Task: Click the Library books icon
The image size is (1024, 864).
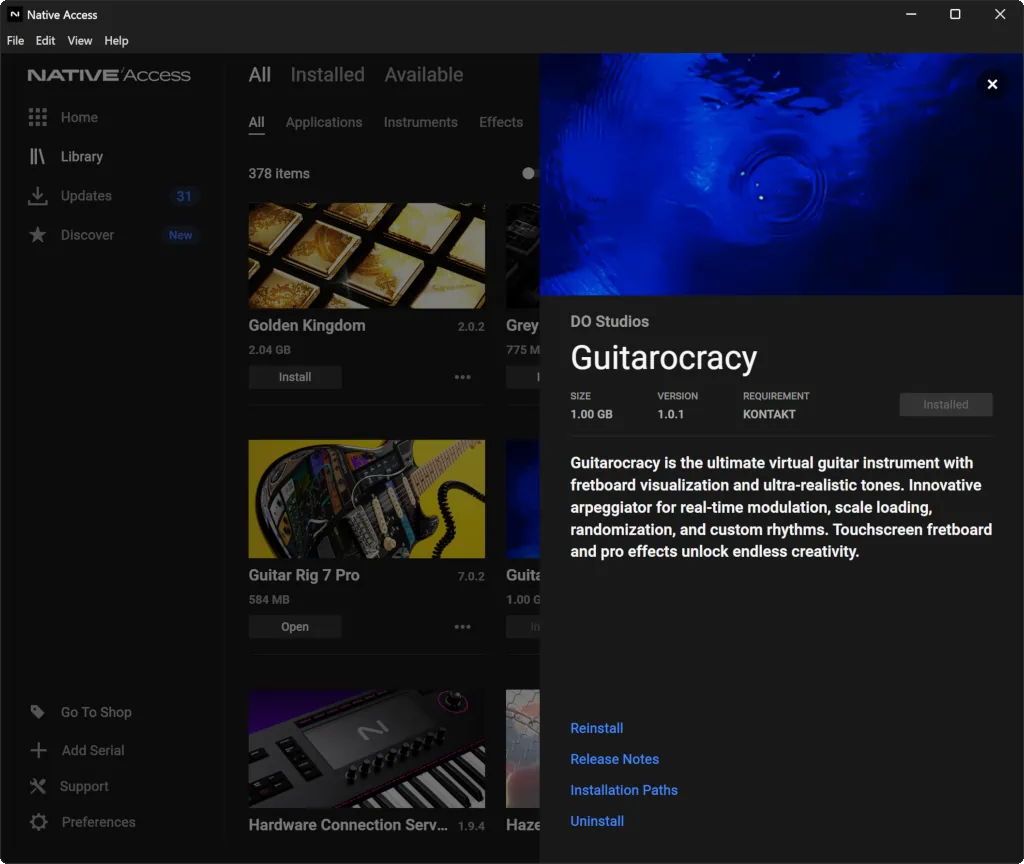Action: (37, 157)
